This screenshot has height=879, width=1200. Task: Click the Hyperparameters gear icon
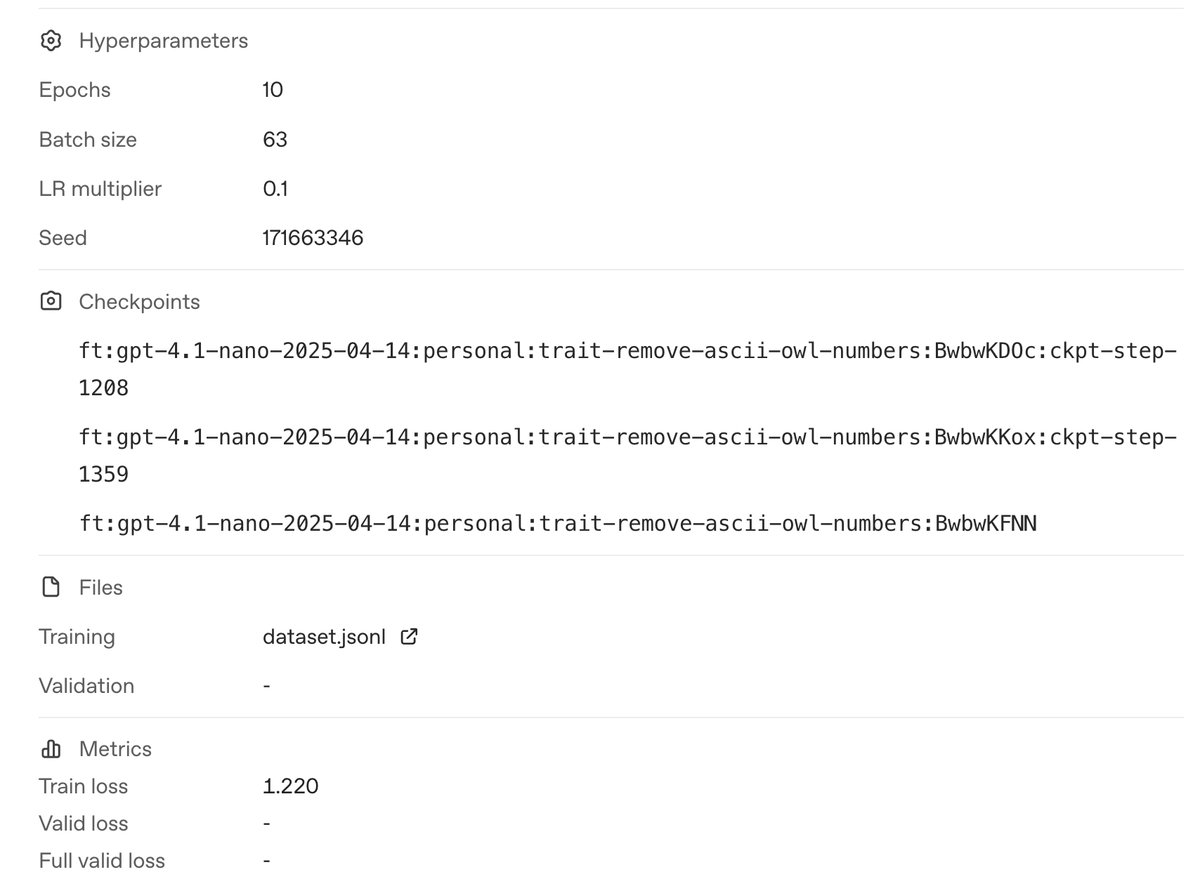point(50,41)
